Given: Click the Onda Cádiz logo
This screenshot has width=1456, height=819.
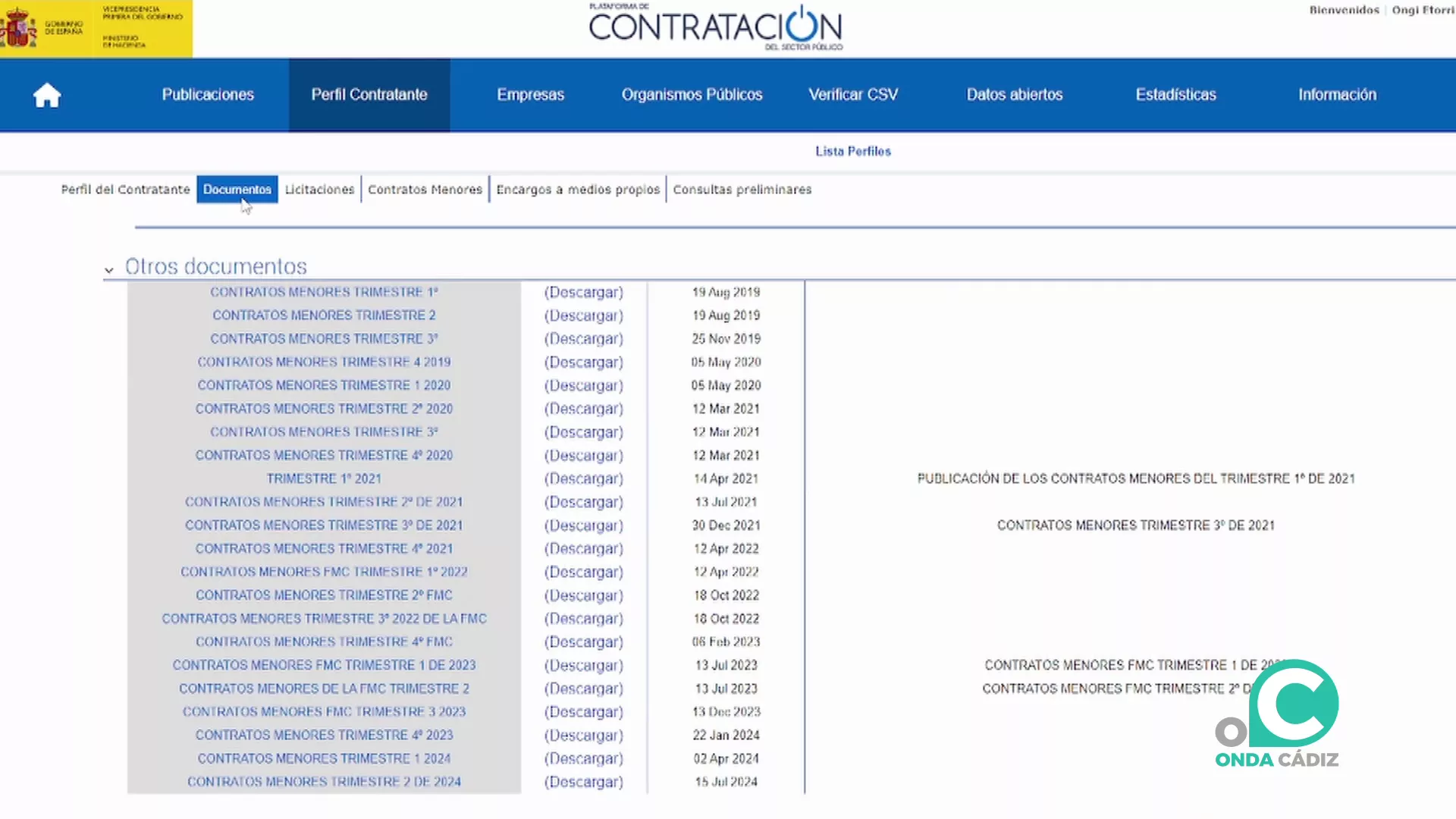Looking at the screenshot, I should [x=1276, y=713].
